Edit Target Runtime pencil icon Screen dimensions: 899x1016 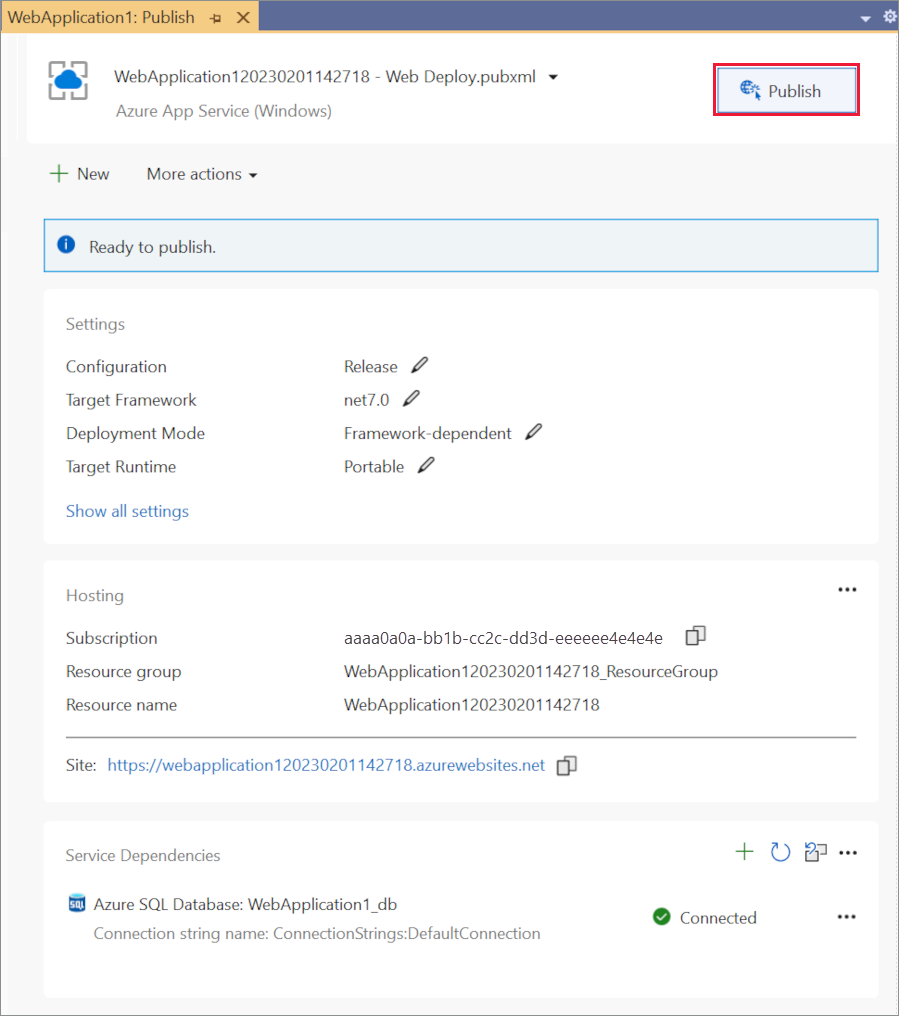point(426,466)
